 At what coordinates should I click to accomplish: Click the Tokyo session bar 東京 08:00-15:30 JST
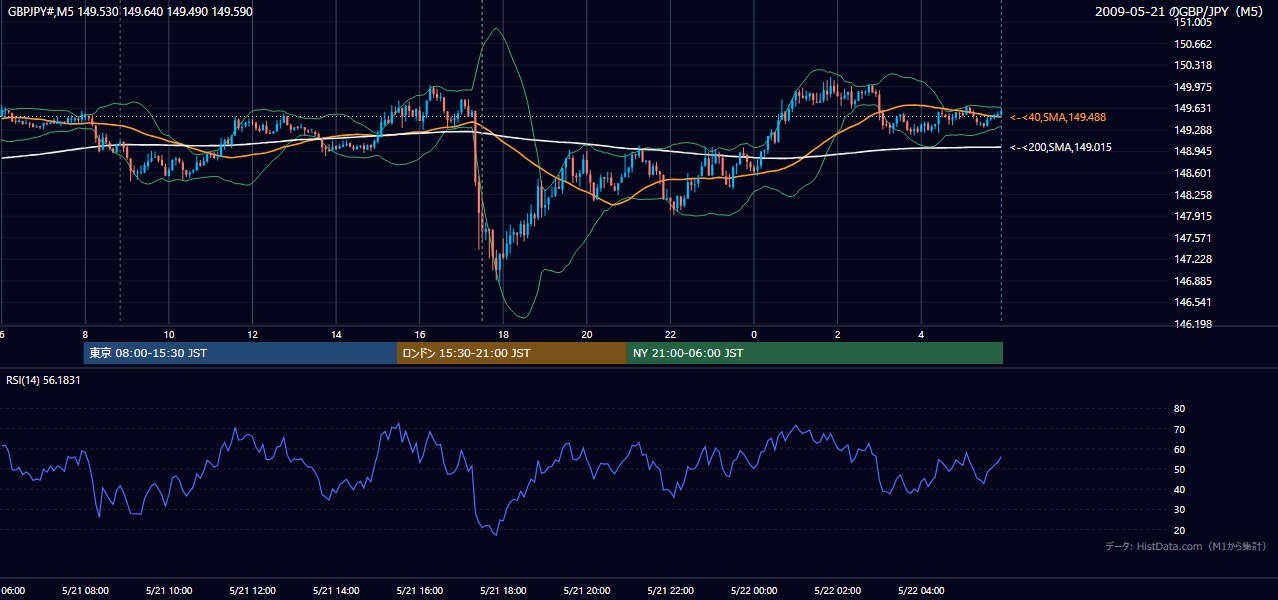tap(240, 353)
